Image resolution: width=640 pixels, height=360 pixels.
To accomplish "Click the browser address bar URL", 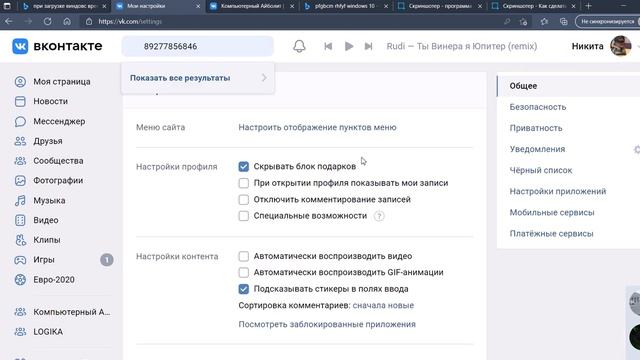I will coord(130,21).
